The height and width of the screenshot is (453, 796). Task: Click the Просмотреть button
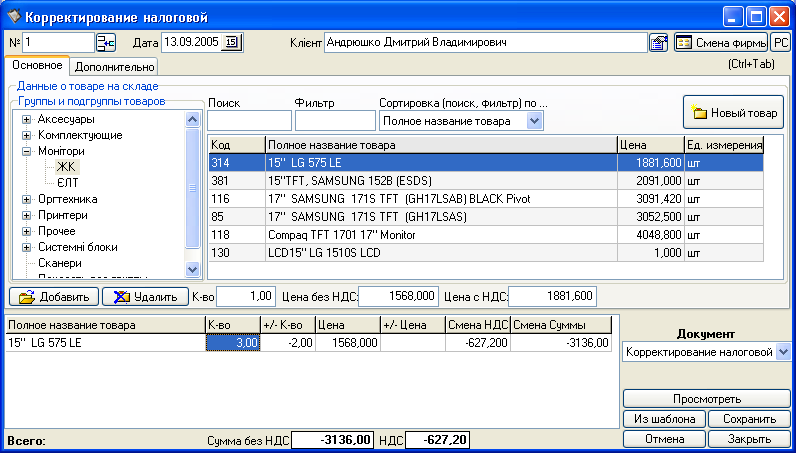pyautogui.click(x=706, y=398)
